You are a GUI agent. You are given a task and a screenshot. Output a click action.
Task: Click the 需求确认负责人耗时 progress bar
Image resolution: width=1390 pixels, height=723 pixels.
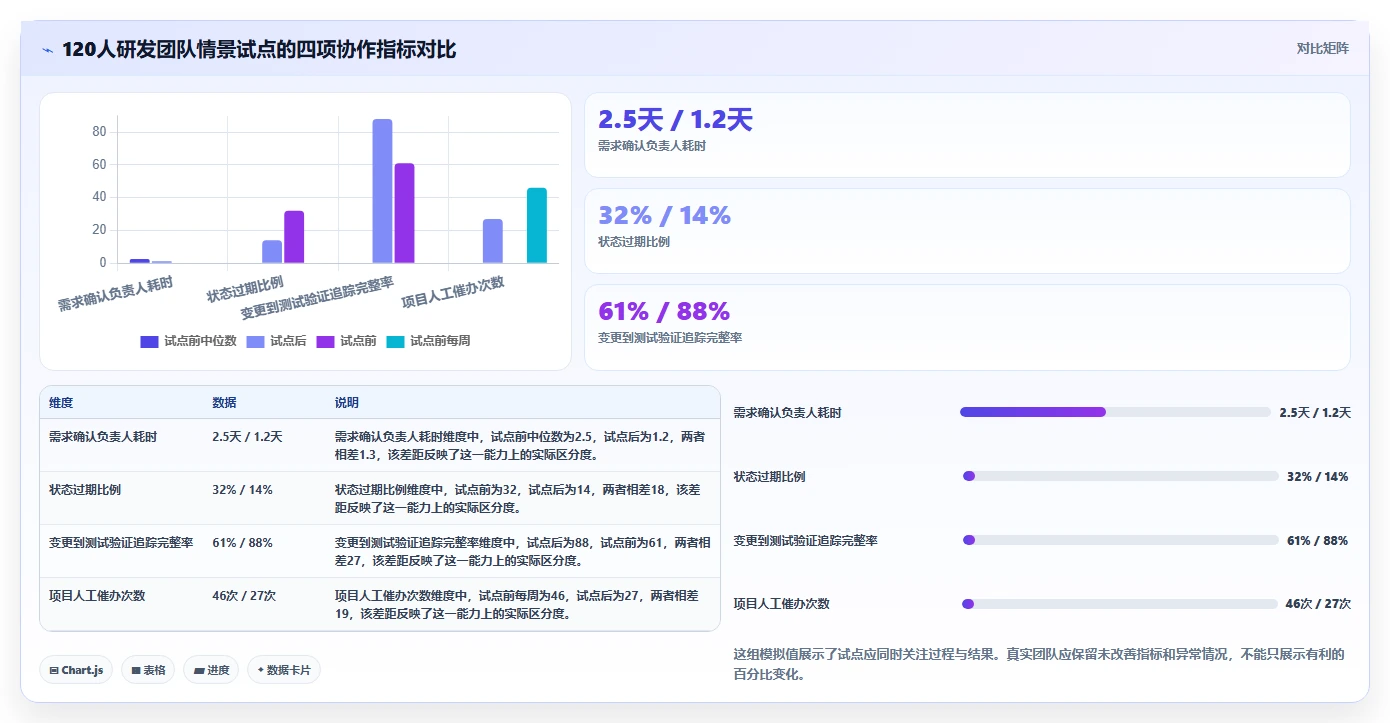point(1115,412)
